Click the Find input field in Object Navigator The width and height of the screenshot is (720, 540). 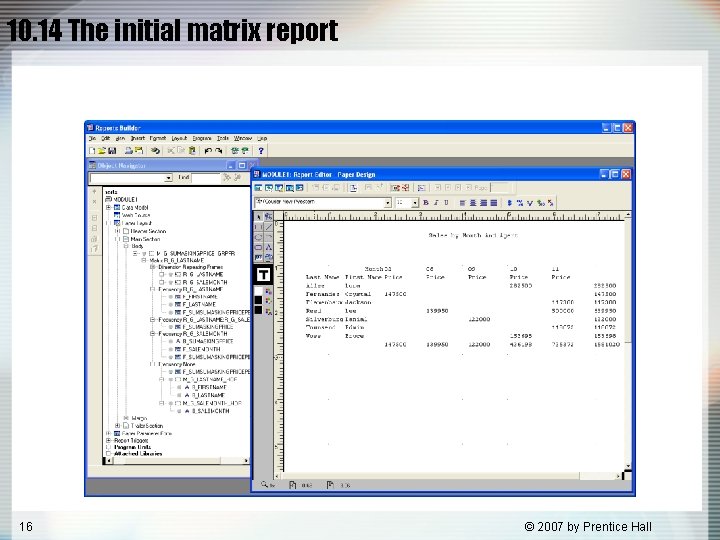pyautogui.click(x=206, y=178)
